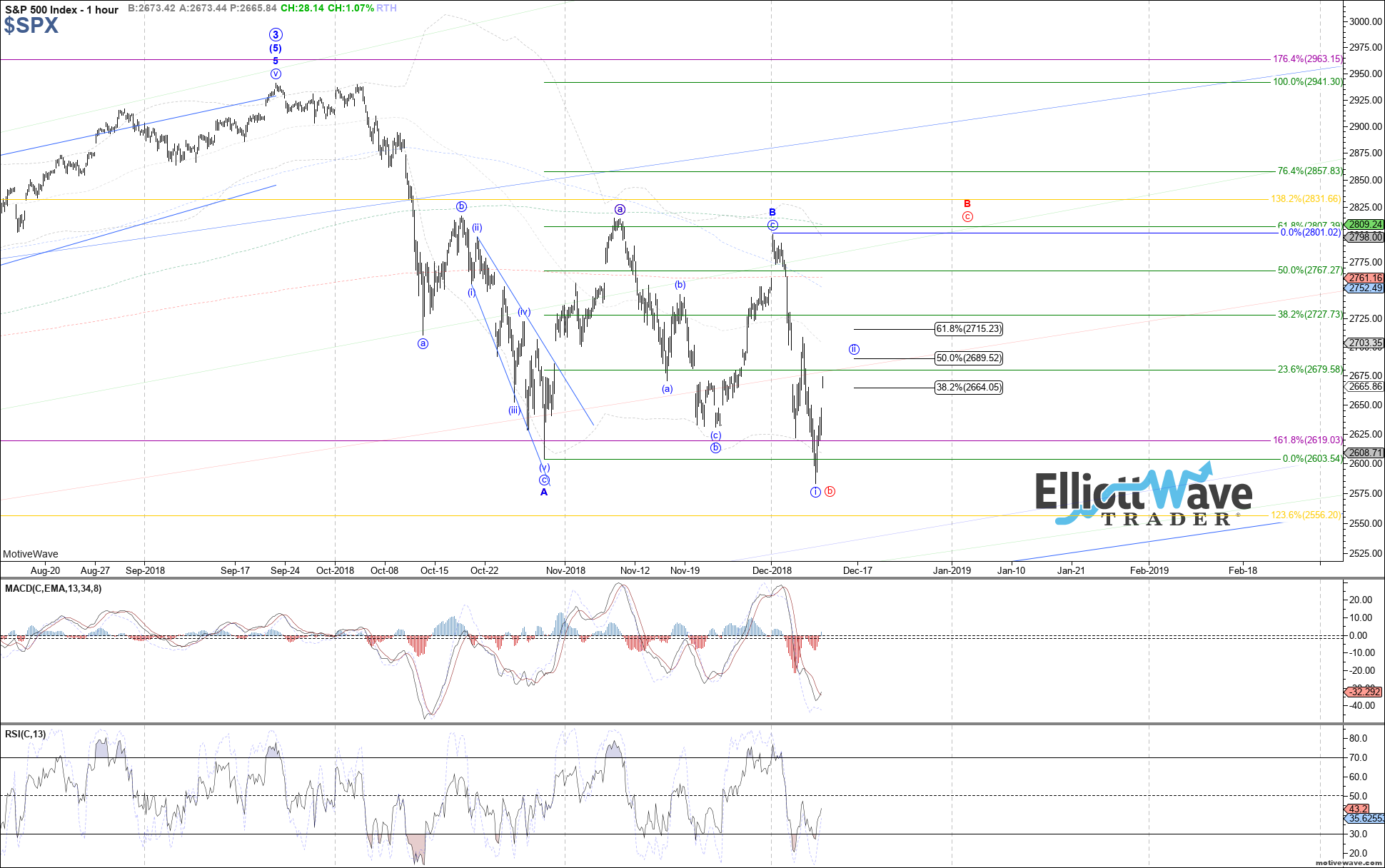
Task: Select the MACD(C,EMA,13,34,8) indicator label
Action: [54, 588]
